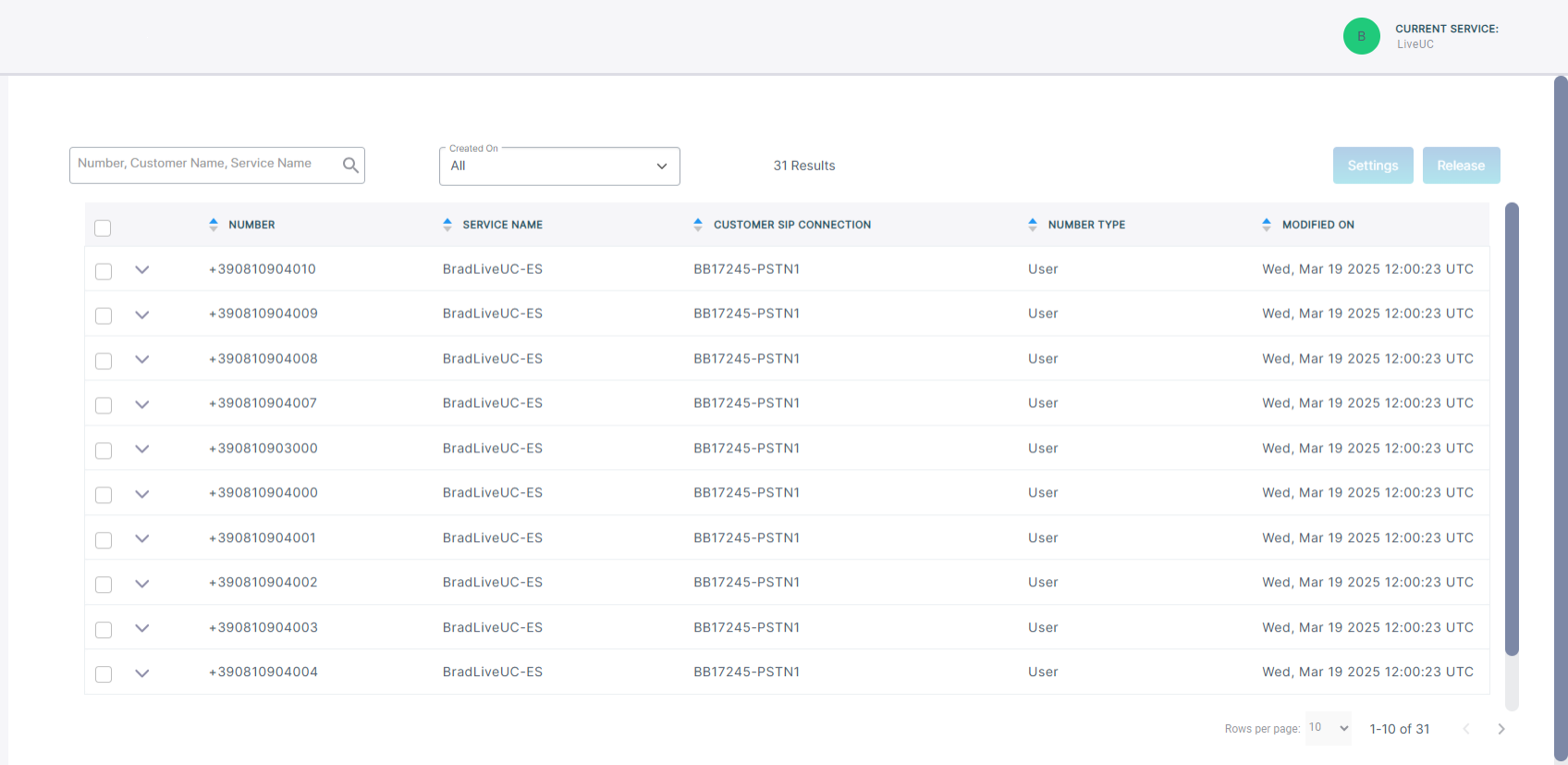The width and height of the screenshot is (1568, 765).
Task: Toggle the select-all header checkbox
Action: click(x=103, y=228)
